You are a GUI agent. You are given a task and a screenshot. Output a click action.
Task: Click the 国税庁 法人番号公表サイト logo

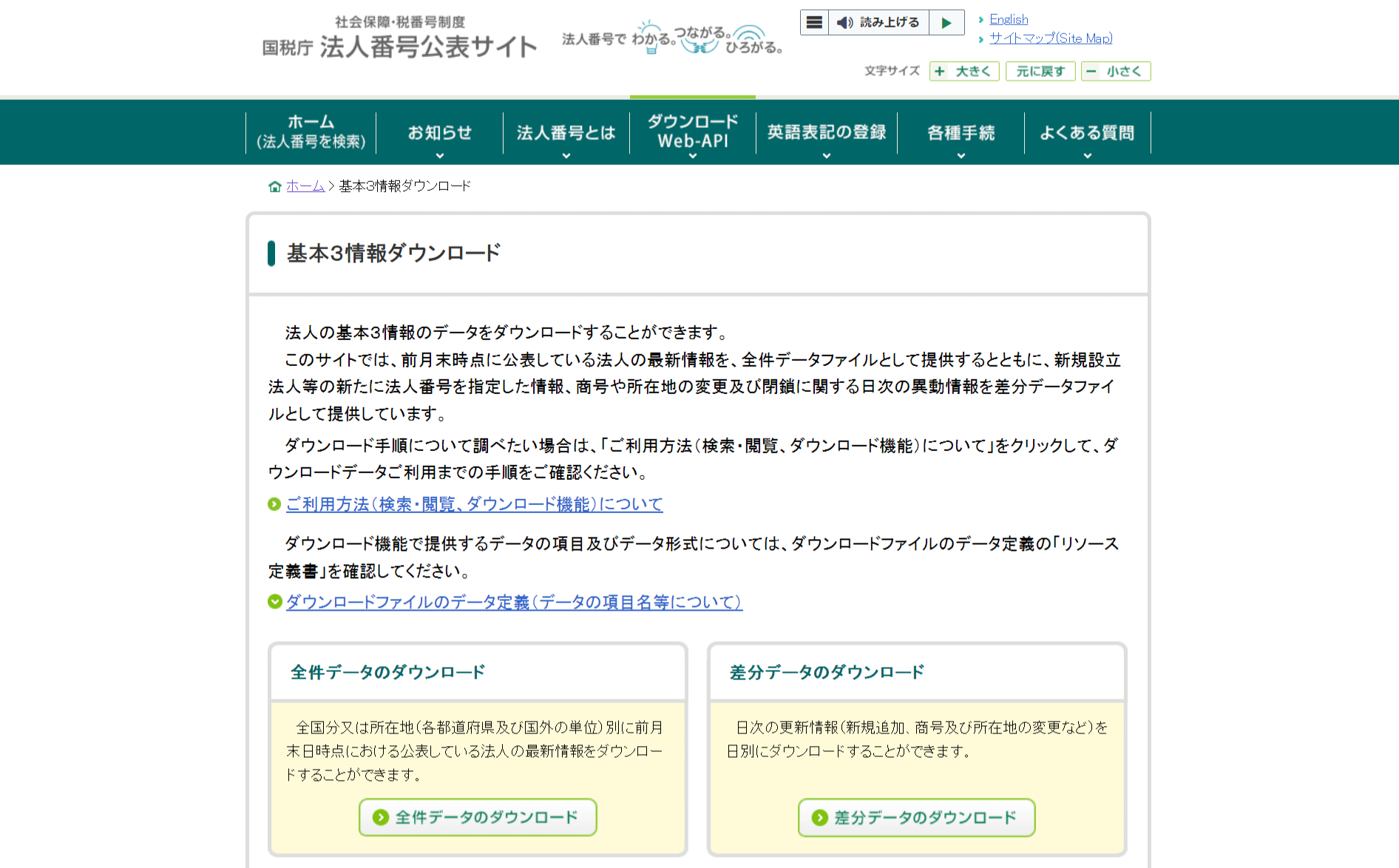tap(400, 47)
